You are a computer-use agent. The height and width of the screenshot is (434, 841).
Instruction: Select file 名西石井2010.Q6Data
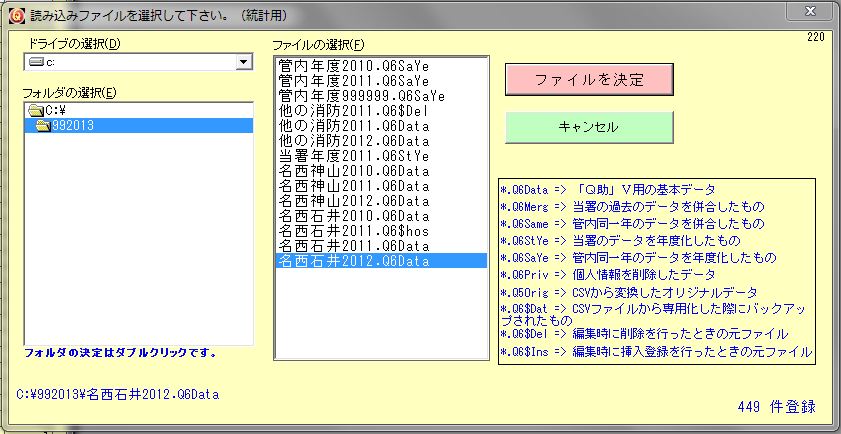tap(354, 216)
